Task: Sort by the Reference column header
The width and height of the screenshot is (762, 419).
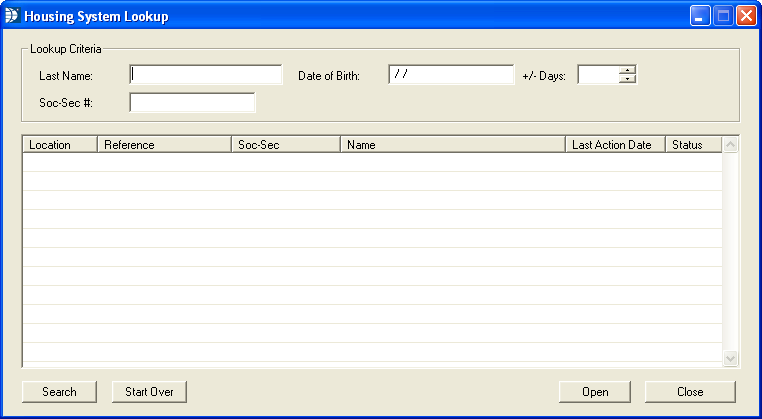Action: pos(164,145)
